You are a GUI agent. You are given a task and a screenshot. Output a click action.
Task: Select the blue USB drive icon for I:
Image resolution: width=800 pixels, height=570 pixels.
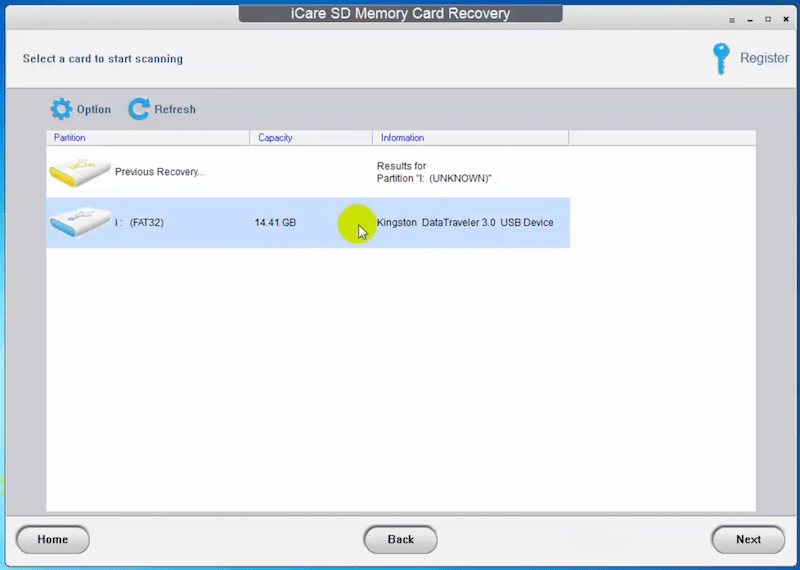80,222
